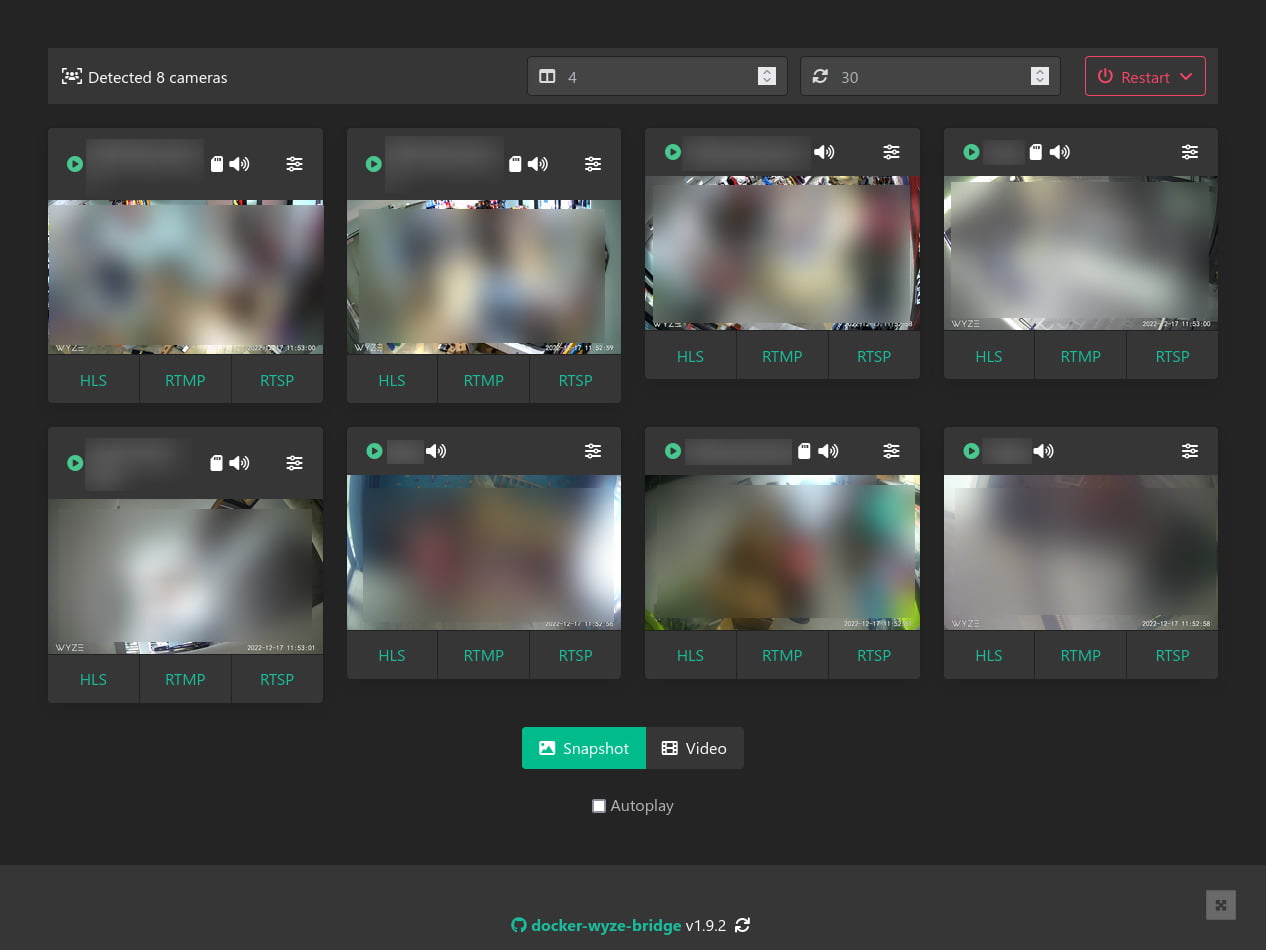Viewport: 1266px width, 950px height.
Task: Switch preview mode to Snapshot
Action: coord(584,748)
